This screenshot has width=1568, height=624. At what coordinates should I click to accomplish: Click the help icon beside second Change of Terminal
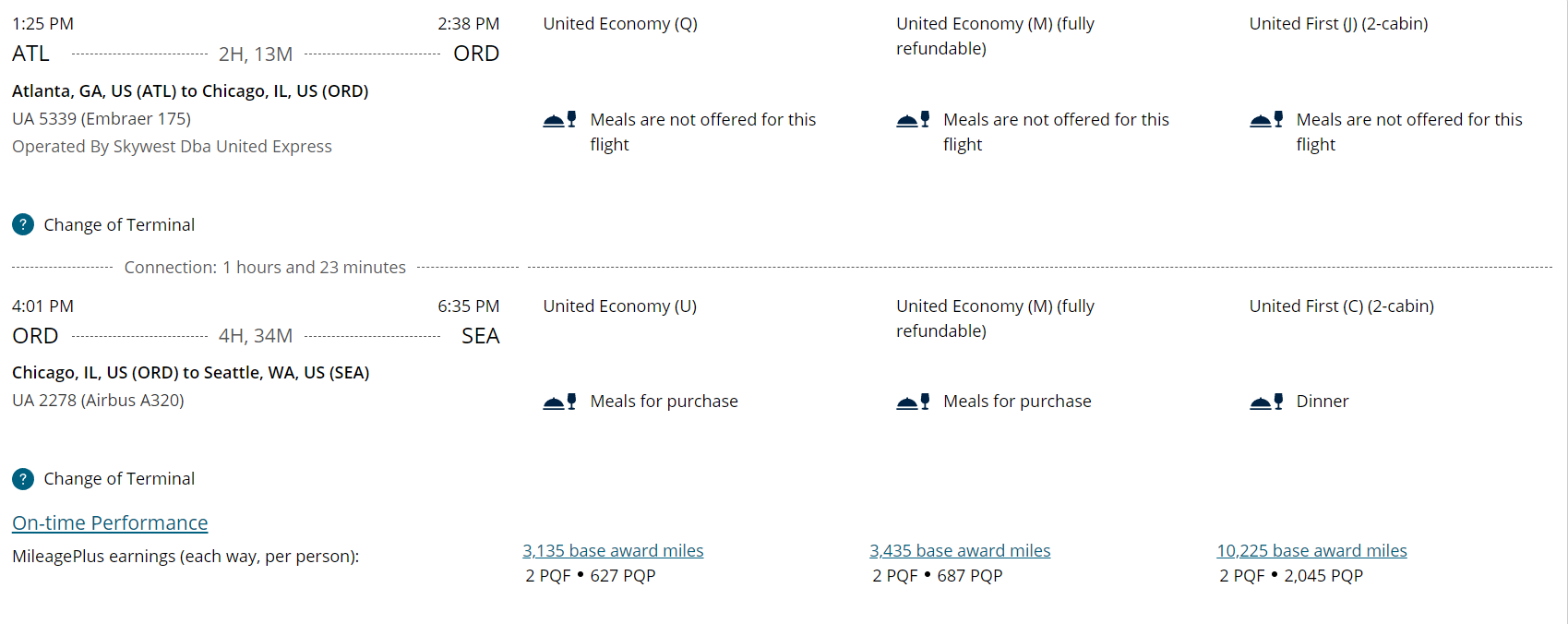pyautogui.click(x=23, y=479)
